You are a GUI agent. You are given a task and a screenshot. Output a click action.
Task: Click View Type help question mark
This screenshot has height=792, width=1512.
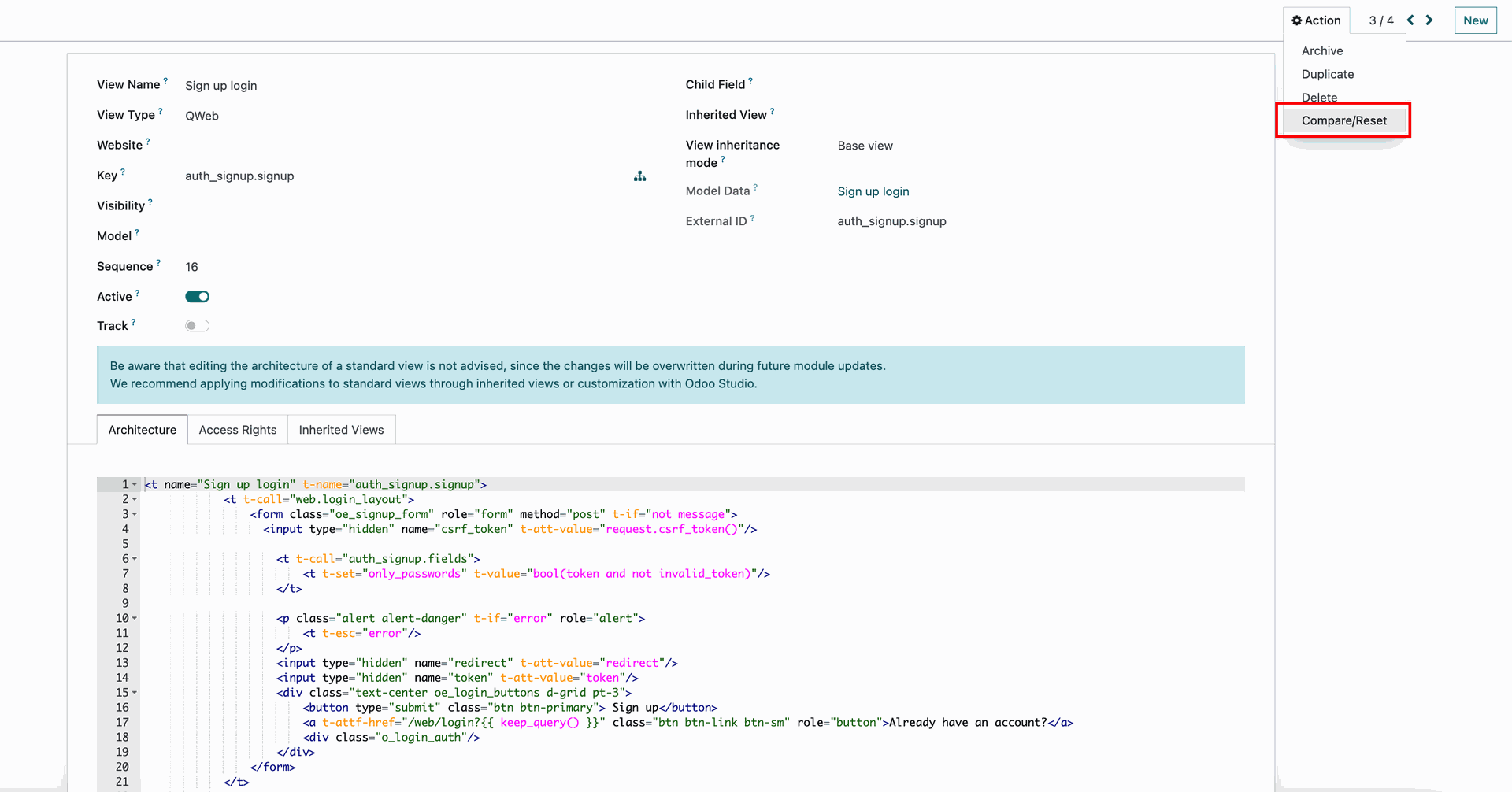161,111
